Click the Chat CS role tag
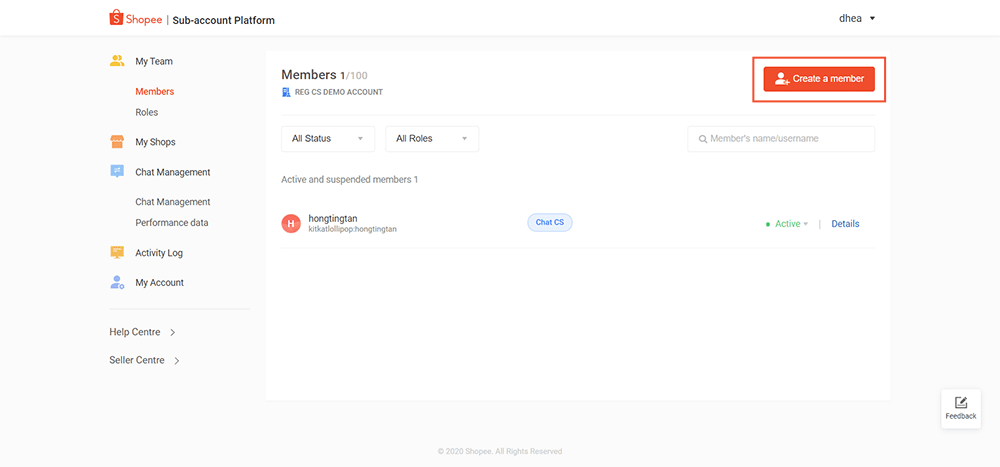The image size is (1000, 467). pos(550,222)
